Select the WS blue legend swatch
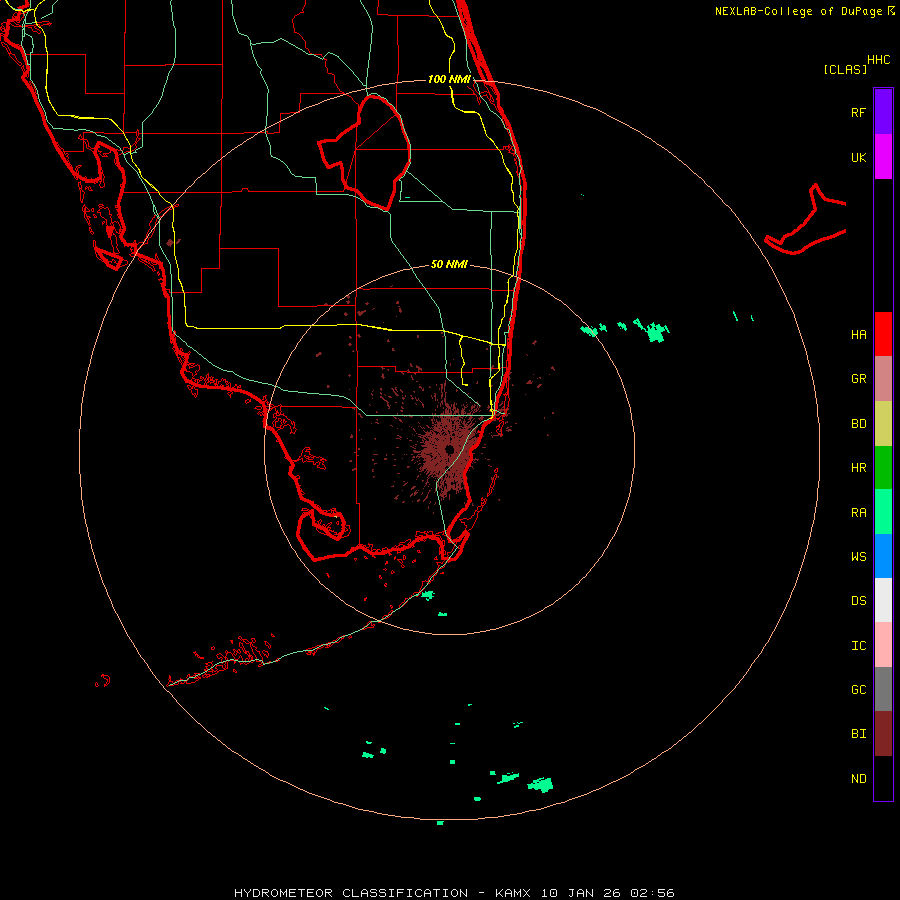Viewport: 900px width, 900px height. click(883, 556)
